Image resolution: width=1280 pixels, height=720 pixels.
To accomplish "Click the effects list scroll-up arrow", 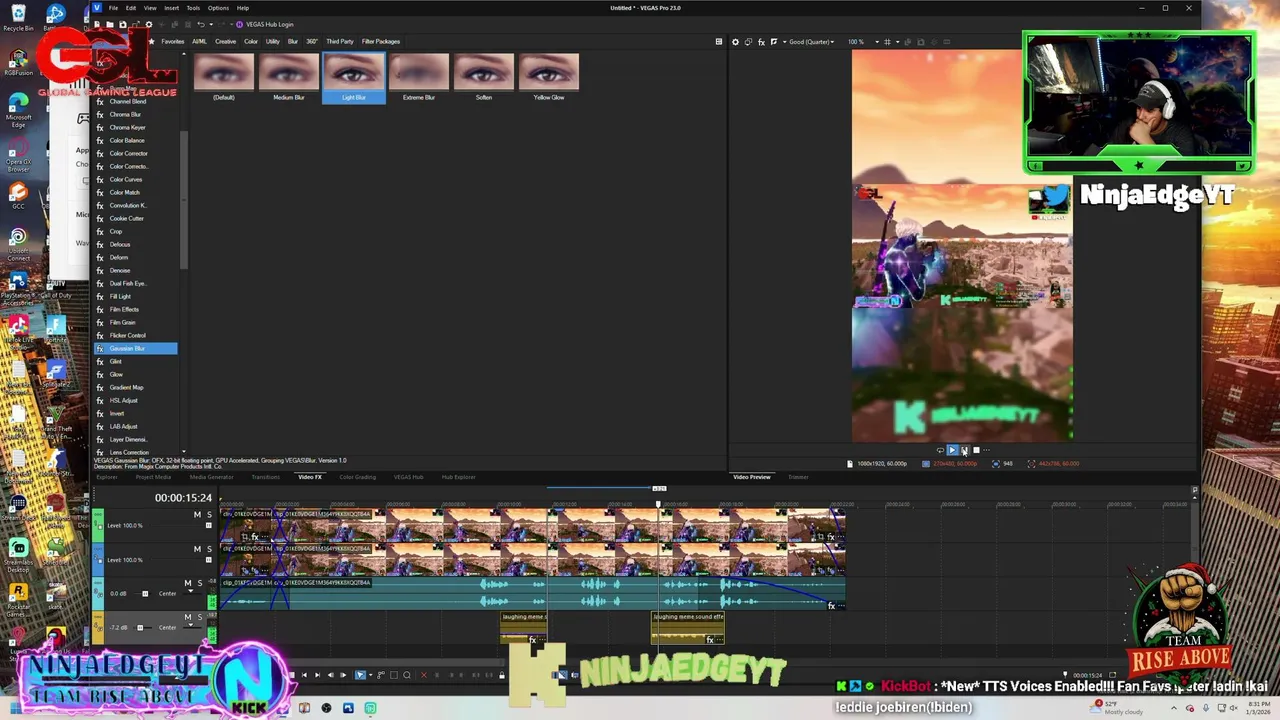I will pos(184,54).
